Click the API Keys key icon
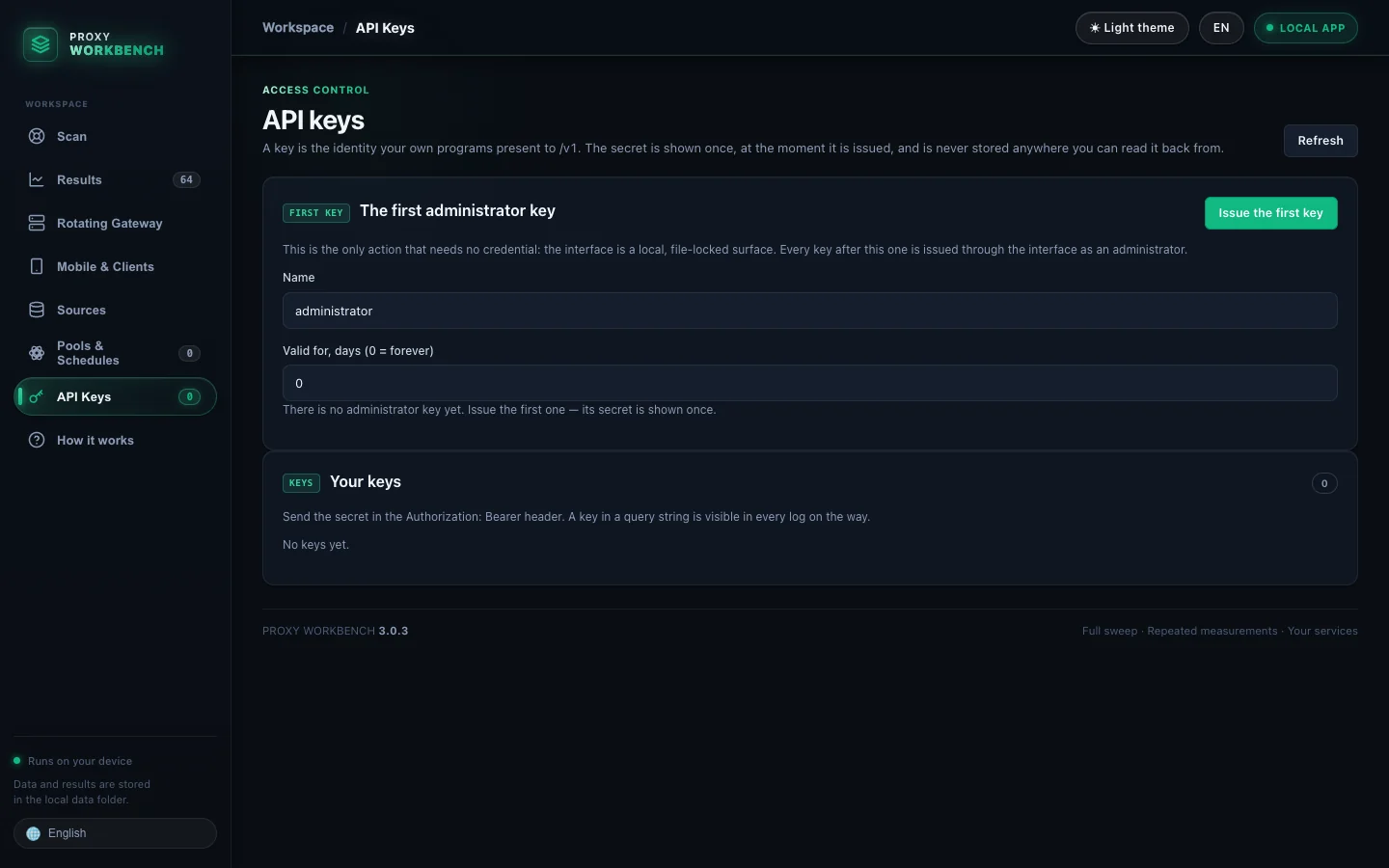Screen dimensions: 1389x868 coord(37,396)
